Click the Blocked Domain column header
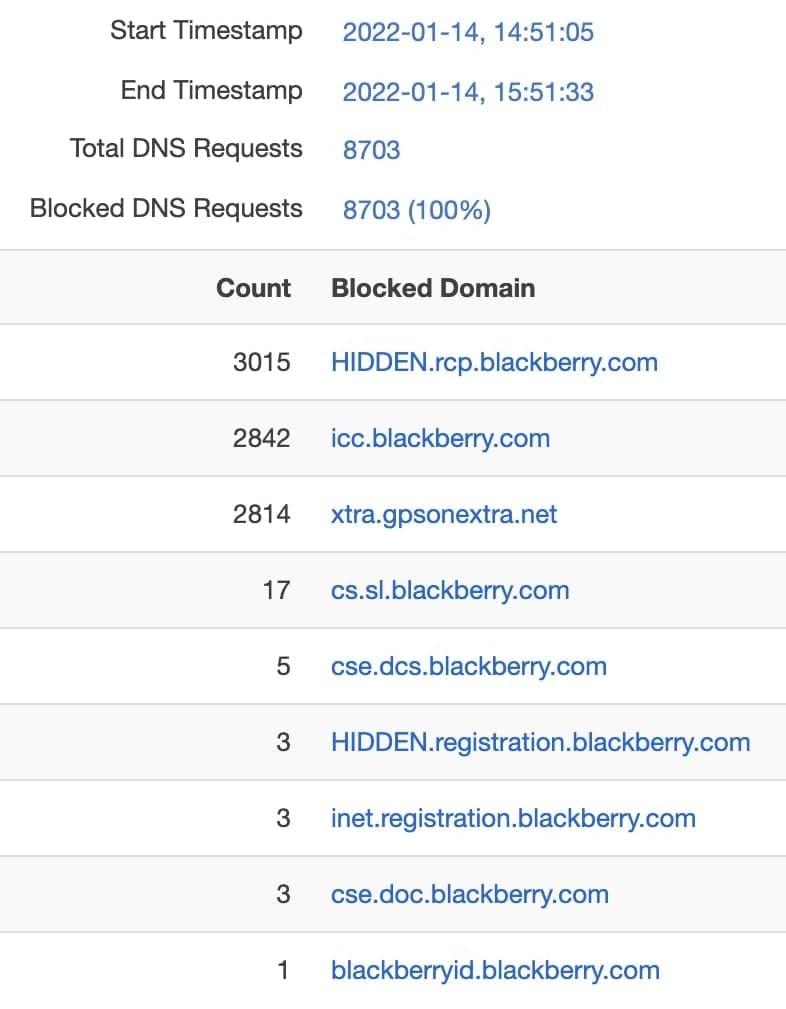The image size is (786, 1009). tap(433, 288)
